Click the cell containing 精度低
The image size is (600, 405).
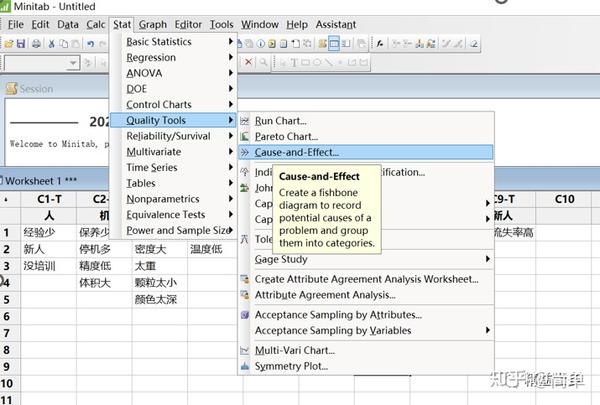click(x=104, y=266)
